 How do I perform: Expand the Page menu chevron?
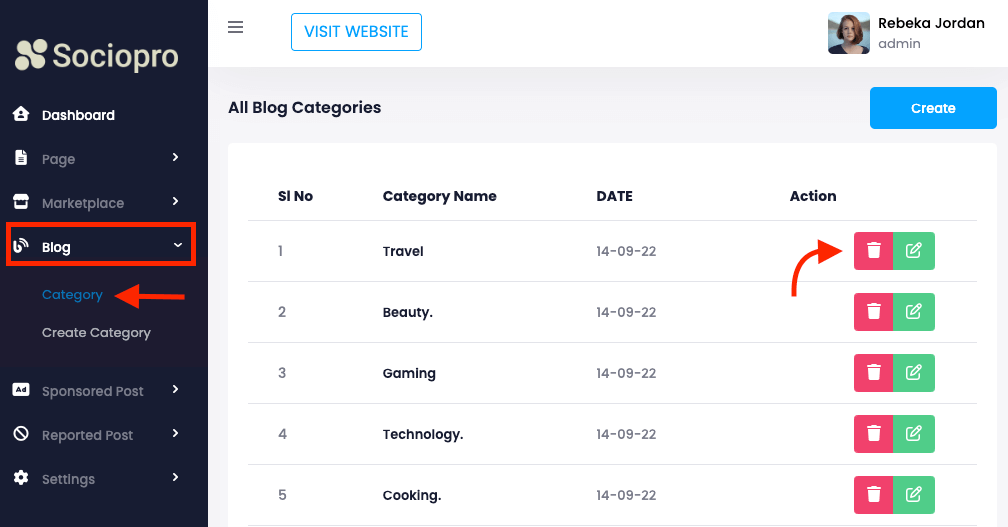click(x=176, y=158)
